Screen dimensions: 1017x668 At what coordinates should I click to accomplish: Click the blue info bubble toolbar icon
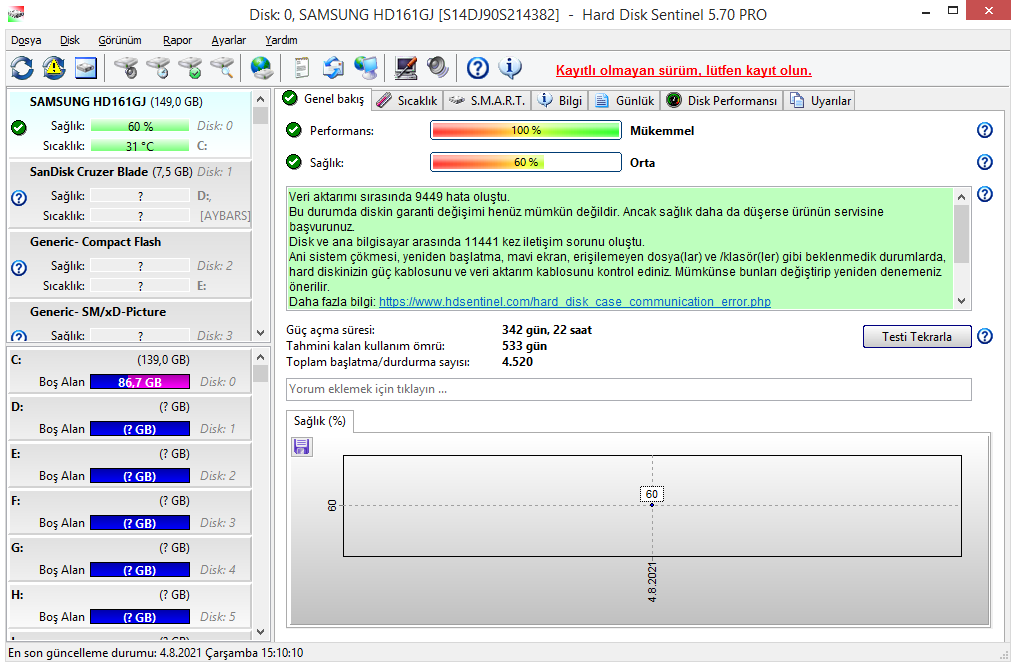(x=510, y=67)
